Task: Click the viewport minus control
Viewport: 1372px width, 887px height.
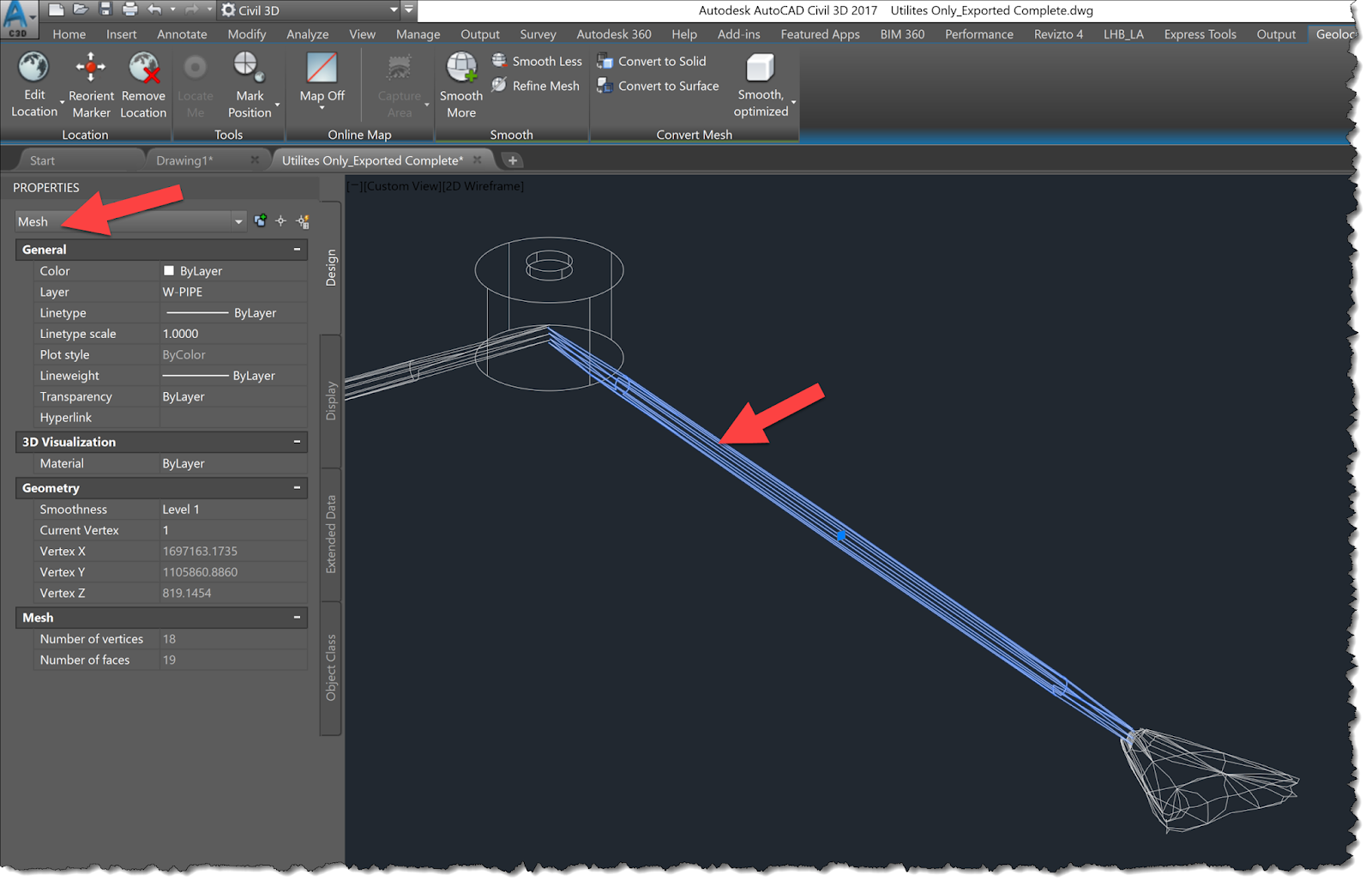Action: (354, 186)
